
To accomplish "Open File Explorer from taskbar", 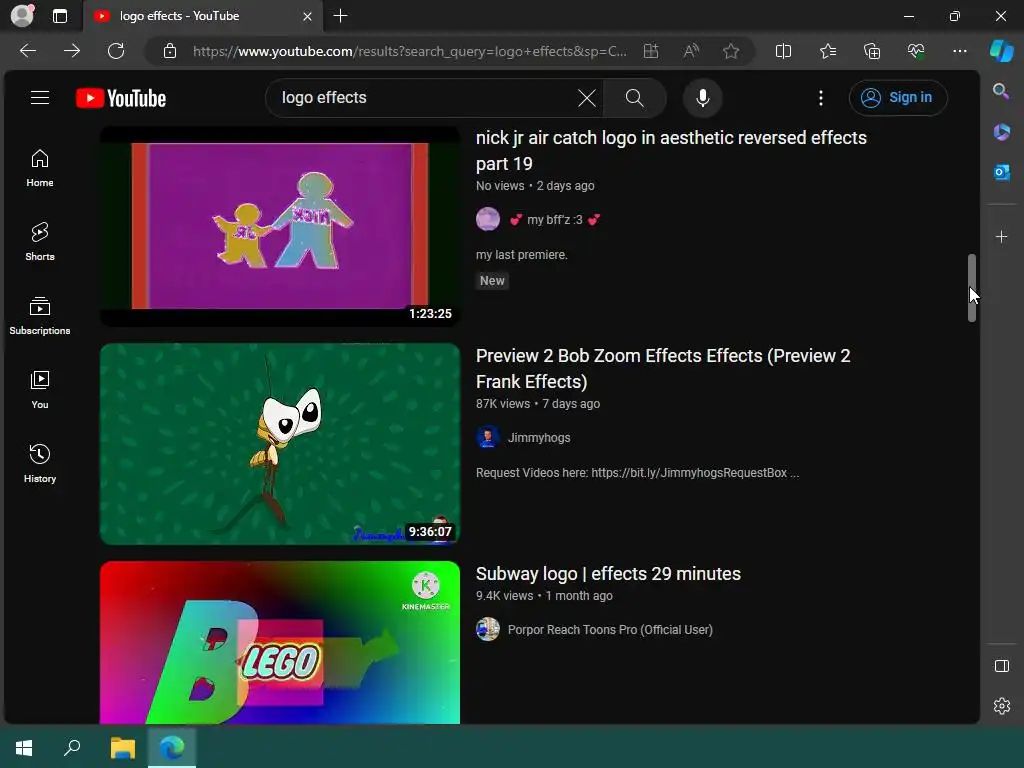I will point(122,747).
